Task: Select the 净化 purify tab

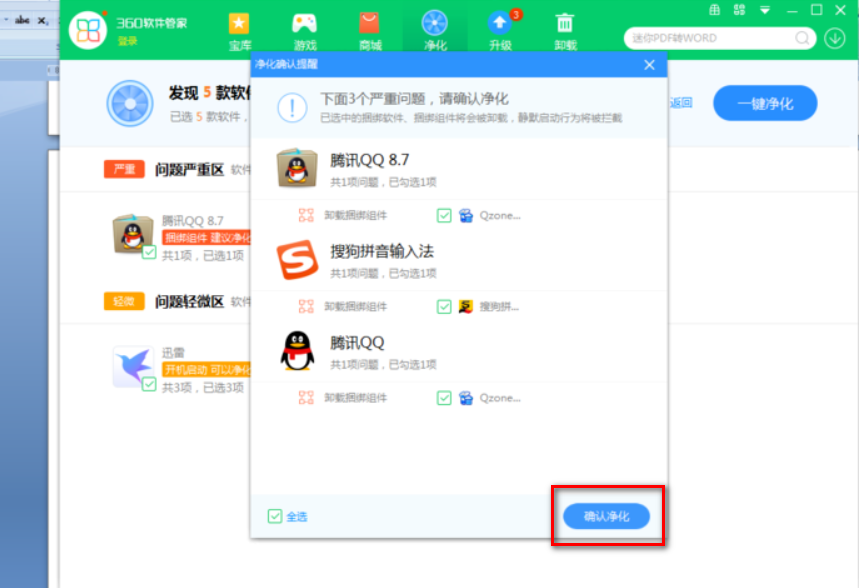Action: coord(435,32)
